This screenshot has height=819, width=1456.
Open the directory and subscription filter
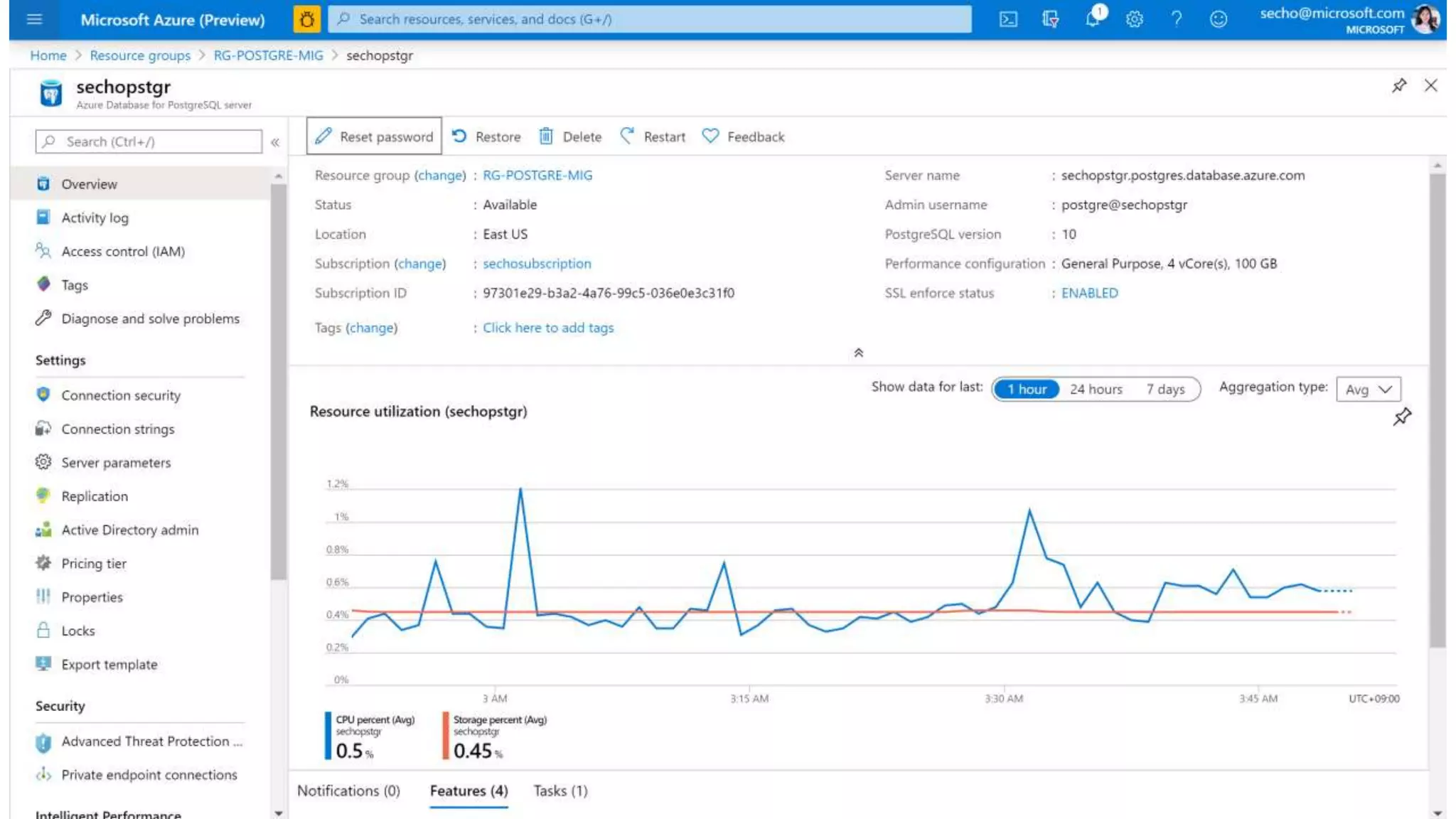(x=1050, y=19)
